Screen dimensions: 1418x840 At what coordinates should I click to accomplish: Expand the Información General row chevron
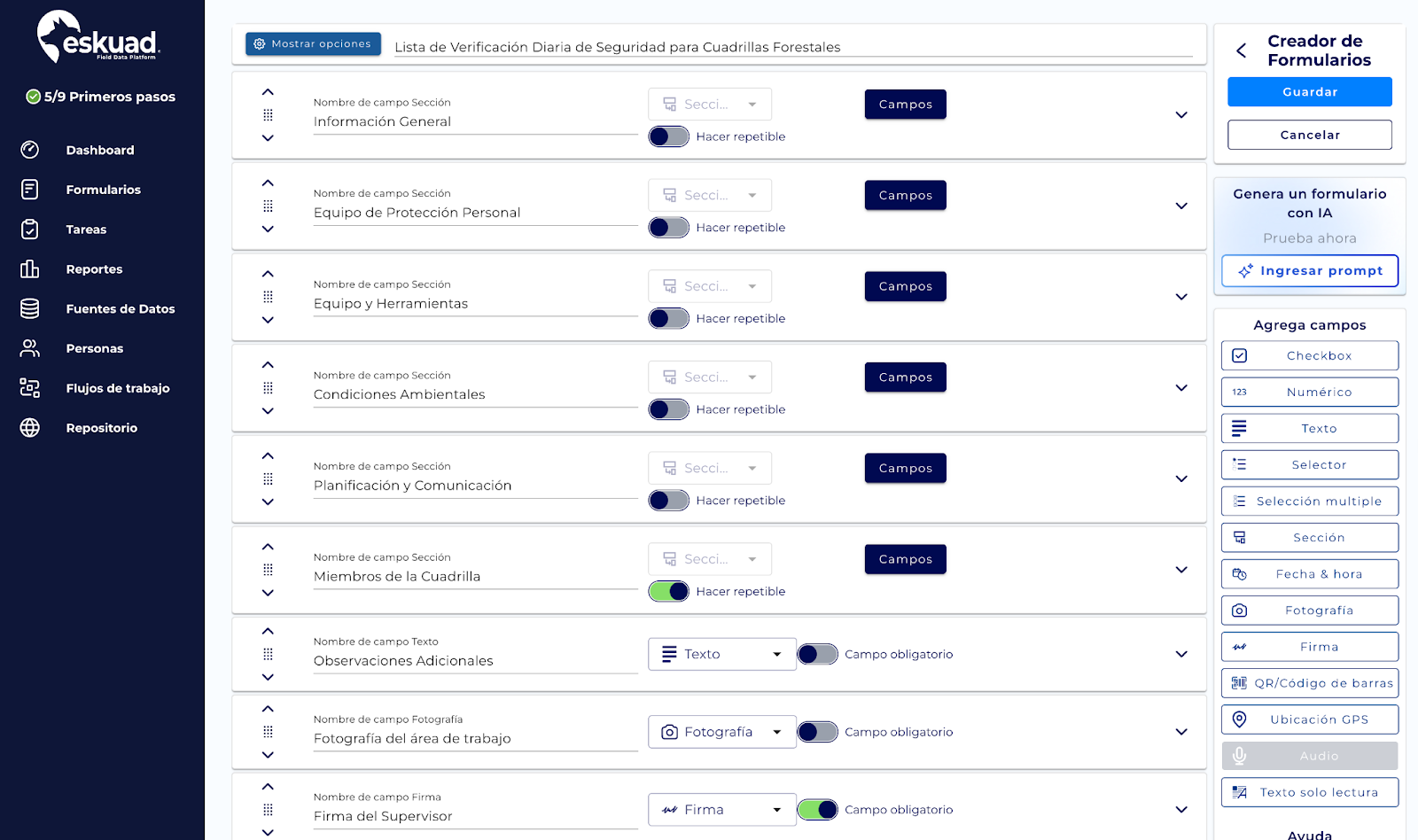(1181, 115)
